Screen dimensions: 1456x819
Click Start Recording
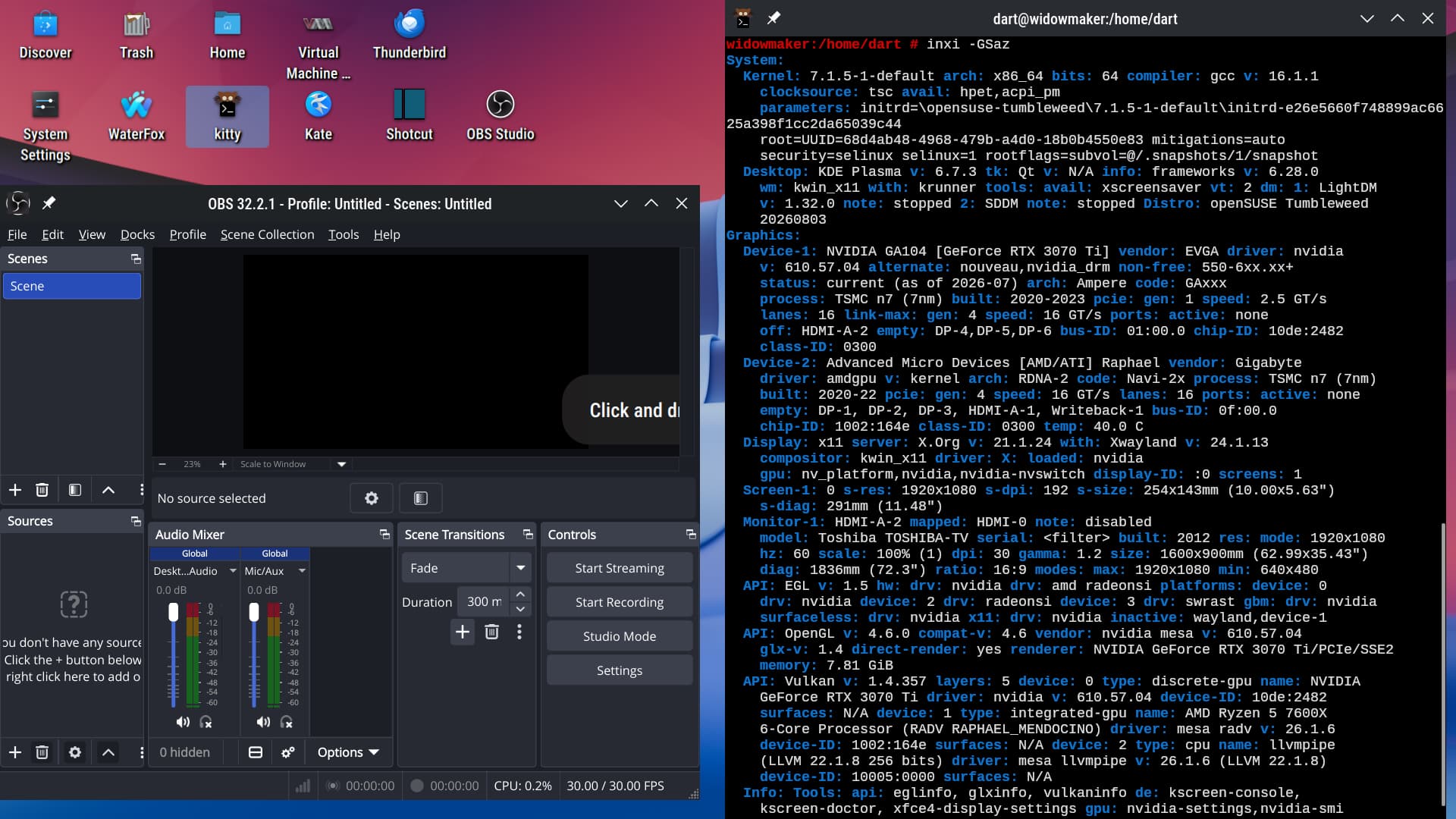(x=620, y=602)
